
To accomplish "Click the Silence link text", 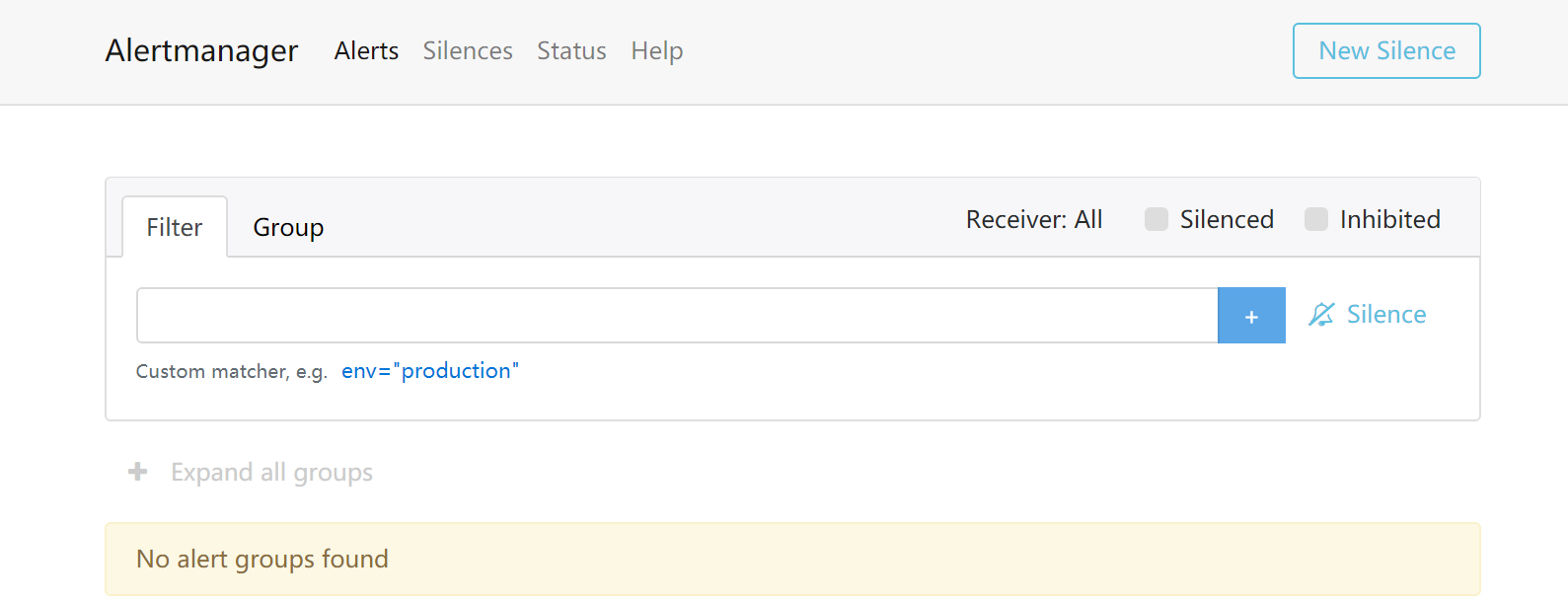I will (1386, 314).
